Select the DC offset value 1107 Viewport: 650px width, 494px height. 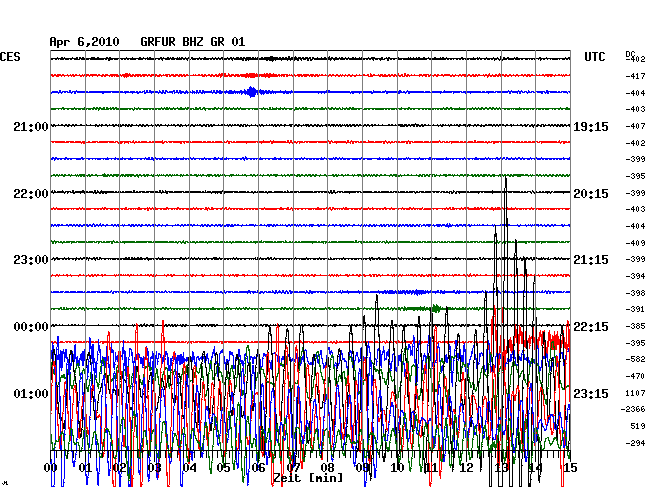pos(635,393)
